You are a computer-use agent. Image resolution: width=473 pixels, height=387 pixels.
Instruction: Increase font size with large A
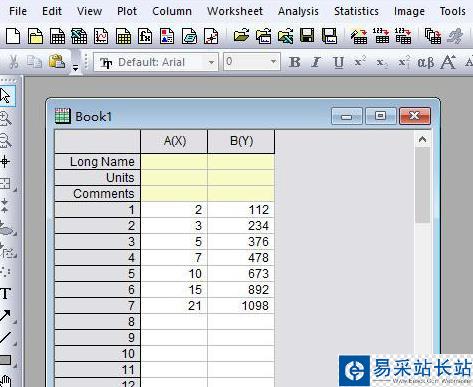pyautogui.click(x=448, y=62)
